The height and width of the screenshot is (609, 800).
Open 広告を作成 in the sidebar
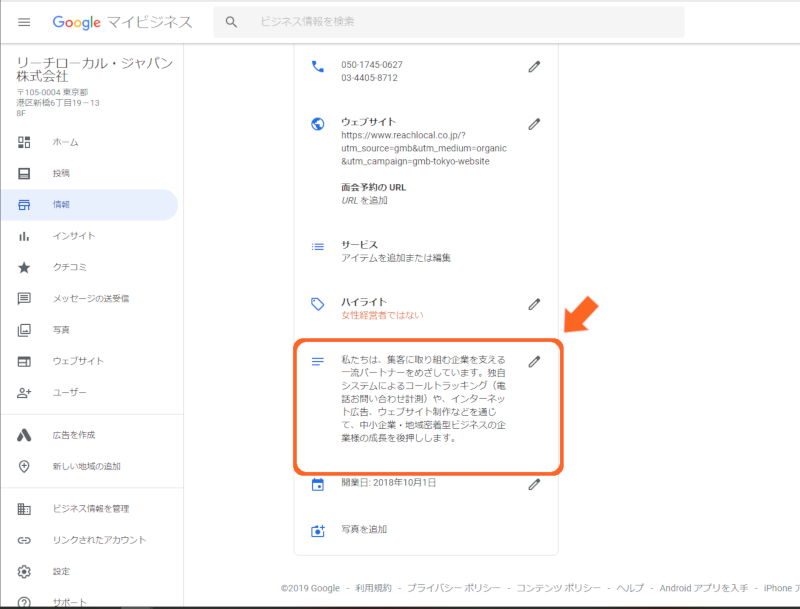click(x=89, y=435)
